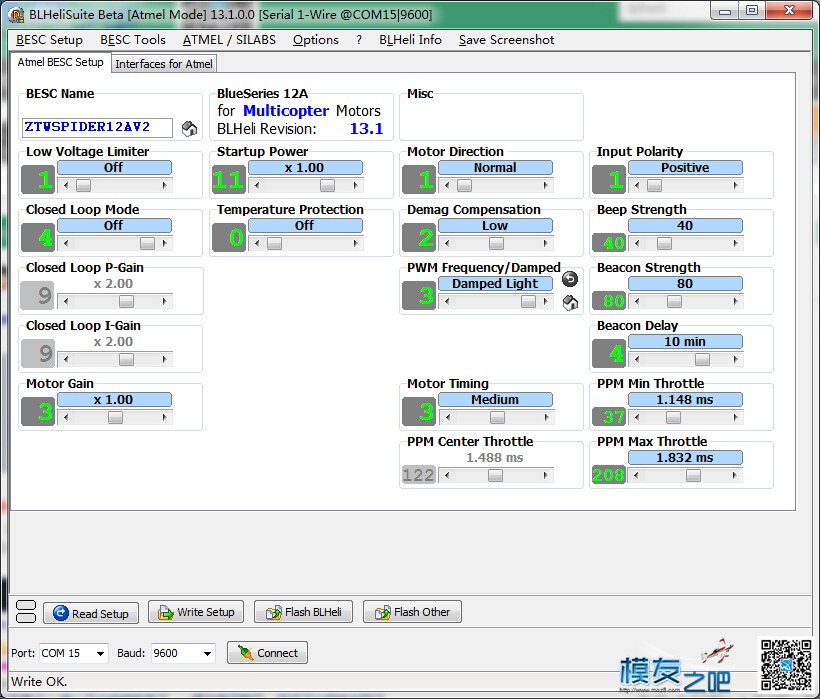The height and width of the screenshot is (699, 820).
Task: Increase PPM Max Throttle with its right arrow
Action: pyautogui.click(x=735, y=475)
